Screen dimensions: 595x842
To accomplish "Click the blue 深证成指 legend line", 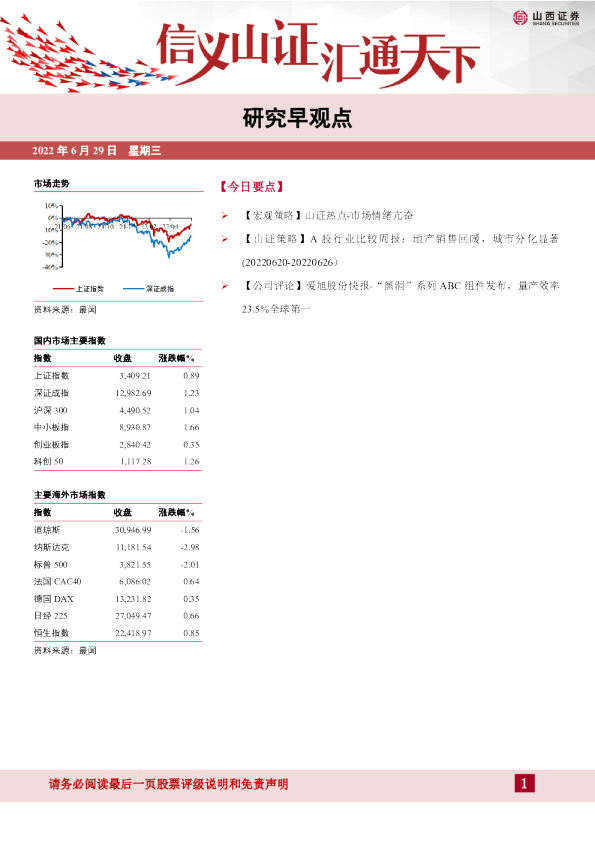I will coord(134,289).
